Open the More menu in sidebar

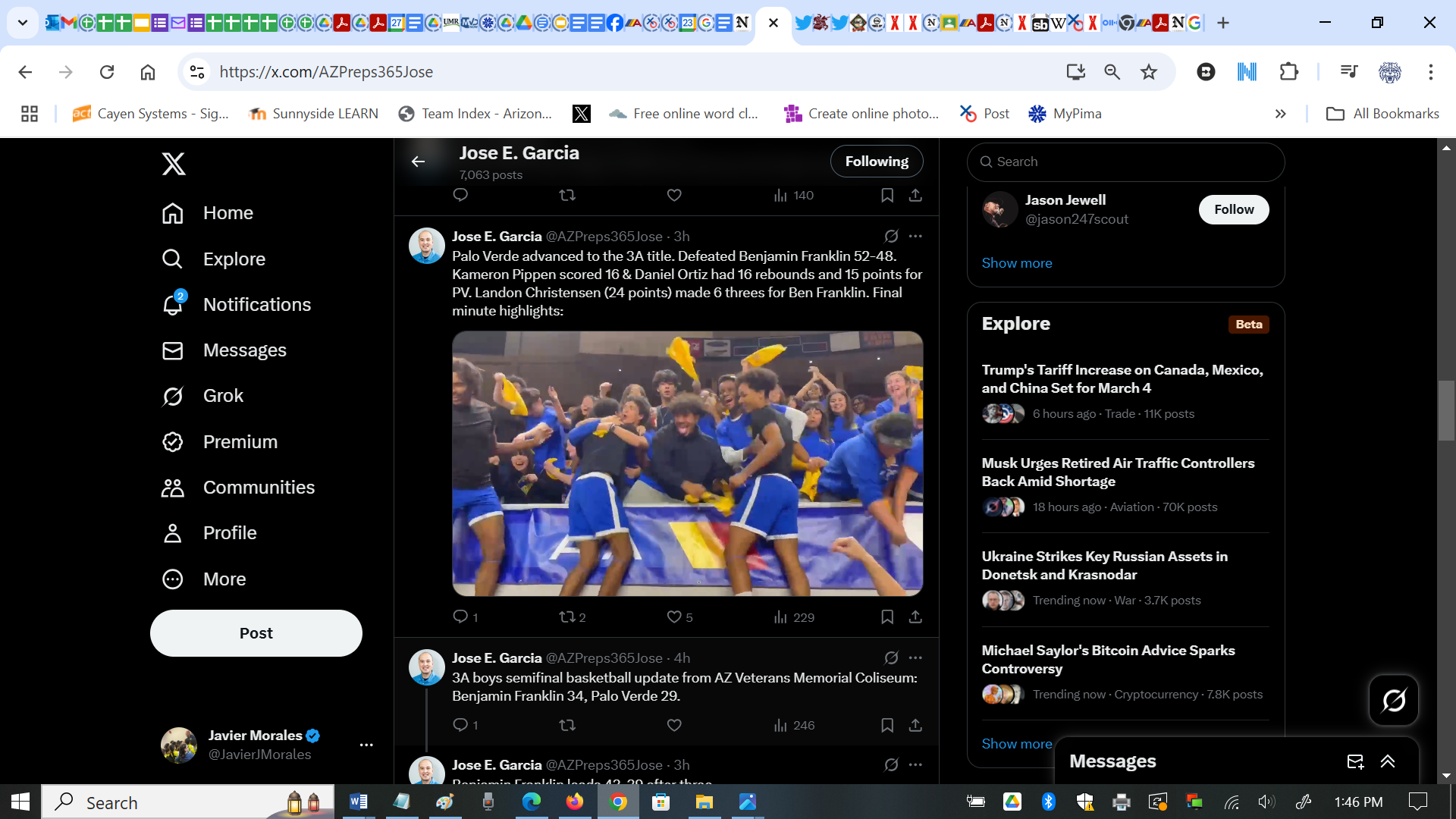coord(224,579)
